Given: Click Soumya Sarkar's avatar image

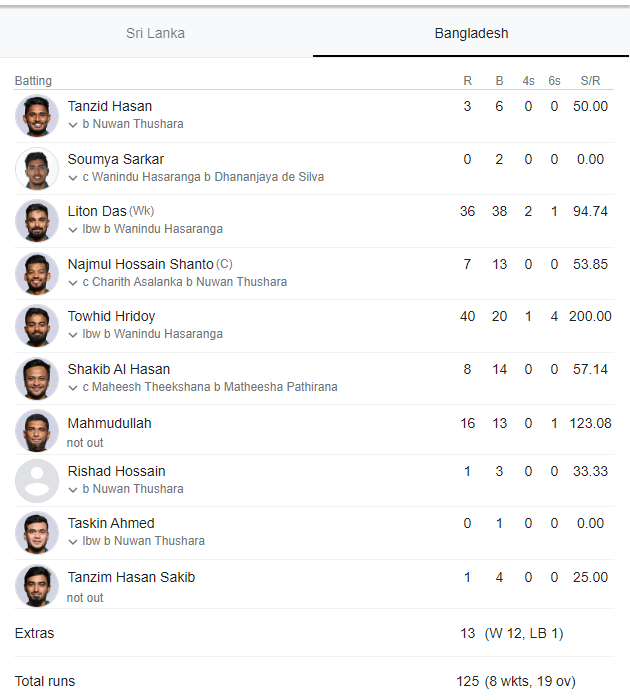Looking at the screenshot, I should point(37,168).
